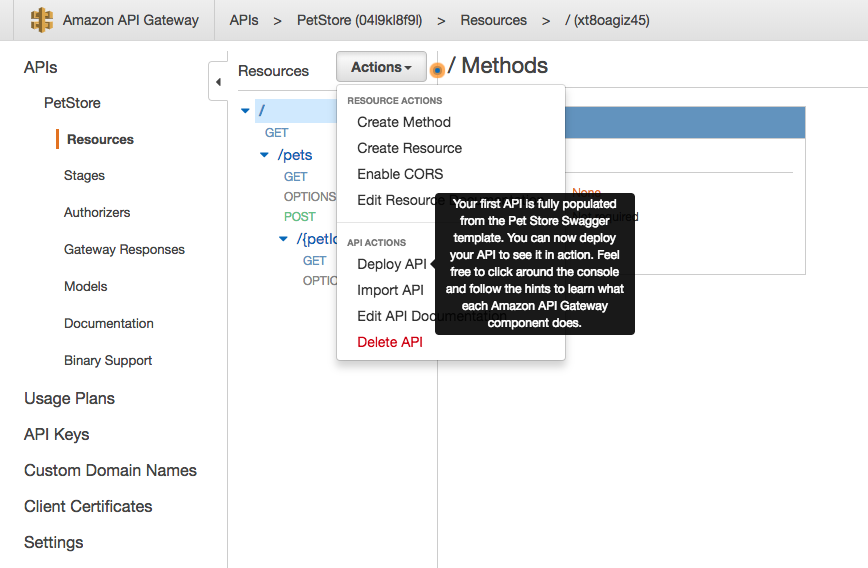Image resolution: width=868 pixels, height=568 pixels.
Task: Click the "Resources" panel heading
Action: click(x=273, y=71)
